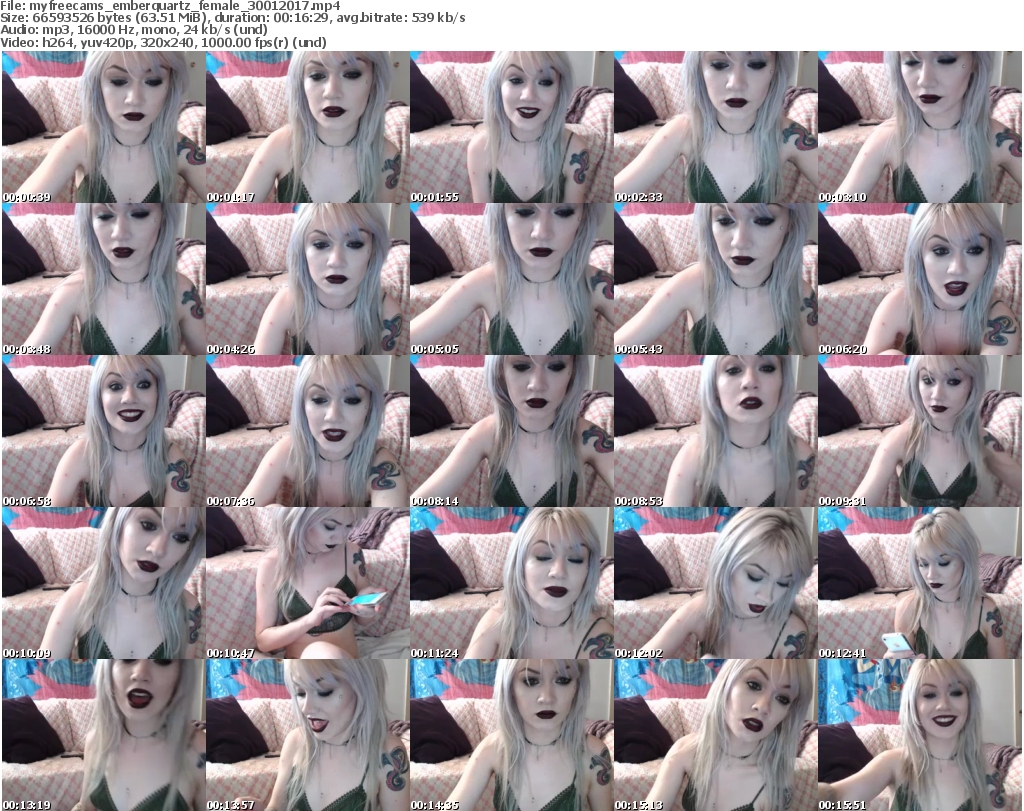Click the frame at 00:10:09
The height and width of the screenshot is (811, 1024).
click(104, 584)
